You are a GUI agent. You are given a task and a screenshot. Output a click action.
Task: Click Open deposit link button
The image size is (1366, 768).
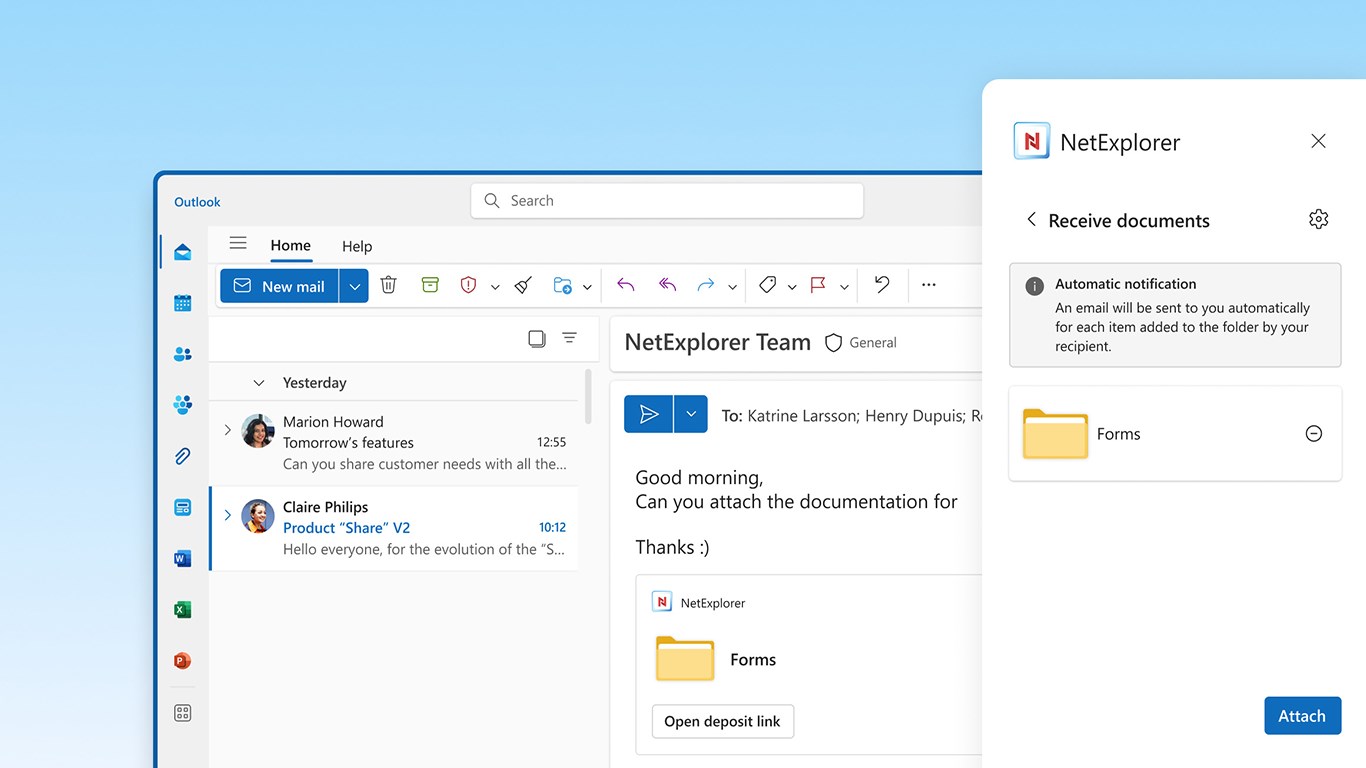pos(722,721)
